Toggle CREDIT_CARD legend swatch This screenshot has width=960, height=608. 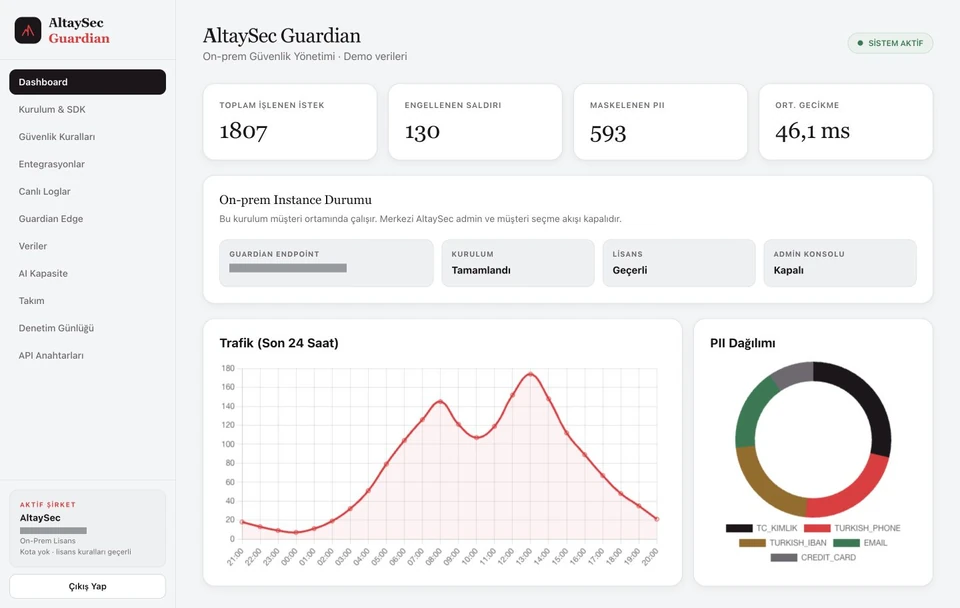click(784, 557)
